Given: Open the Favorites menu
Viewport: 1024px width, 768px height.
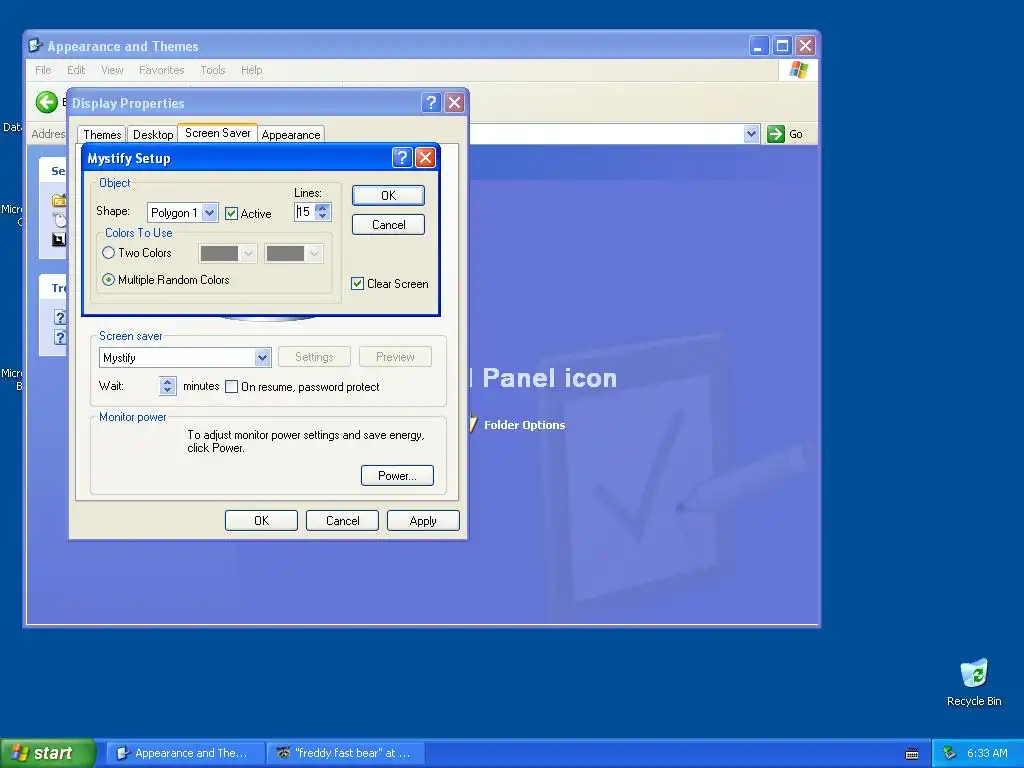Looking at the screenshot, I should click(x=161, y=70).
